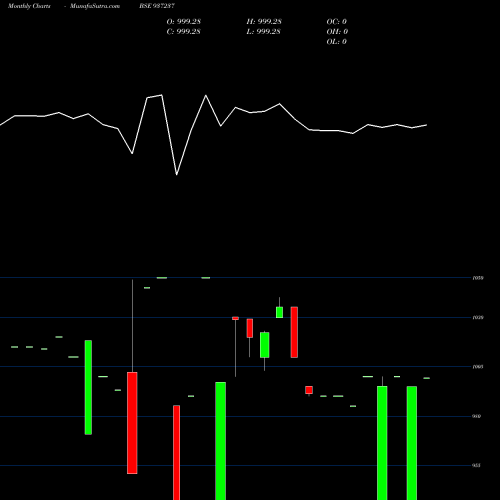The height and width of the screenshot is (500, 500).
Task: Click the 'MunafaSutra.com' label
Action: point(95,6)
